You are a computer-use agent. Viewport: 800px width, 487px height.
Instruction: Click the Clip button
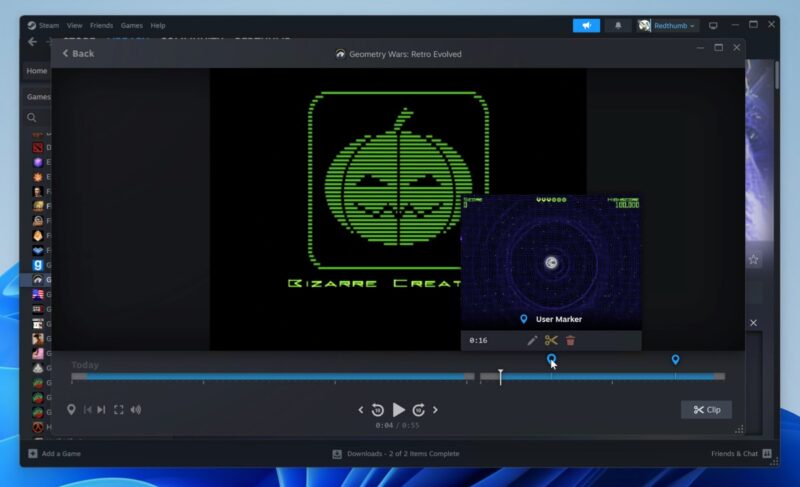707,409
